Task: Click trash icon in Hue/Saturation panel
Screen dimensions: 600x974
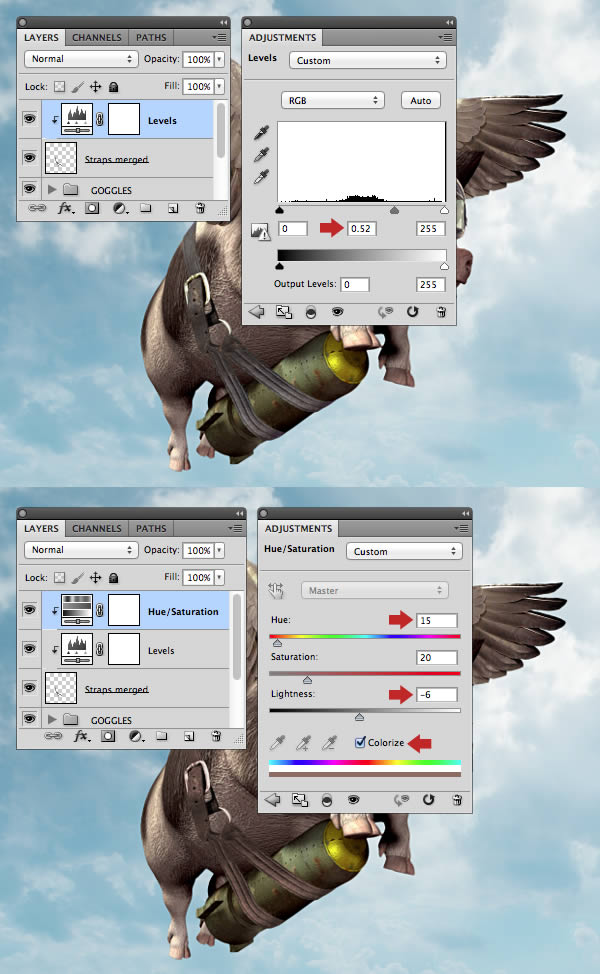Action: [x=457, y=800]
